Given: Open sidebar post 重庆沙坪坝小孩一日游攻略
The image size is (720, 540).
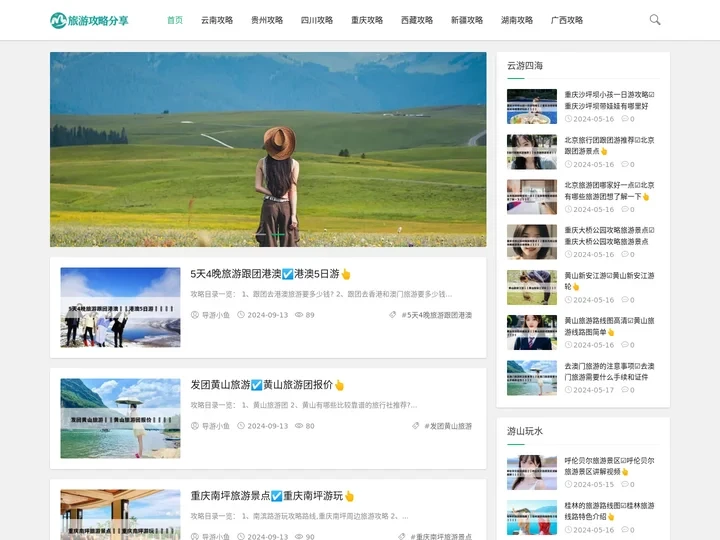Looking at the screenshot, I should (609, 100).
